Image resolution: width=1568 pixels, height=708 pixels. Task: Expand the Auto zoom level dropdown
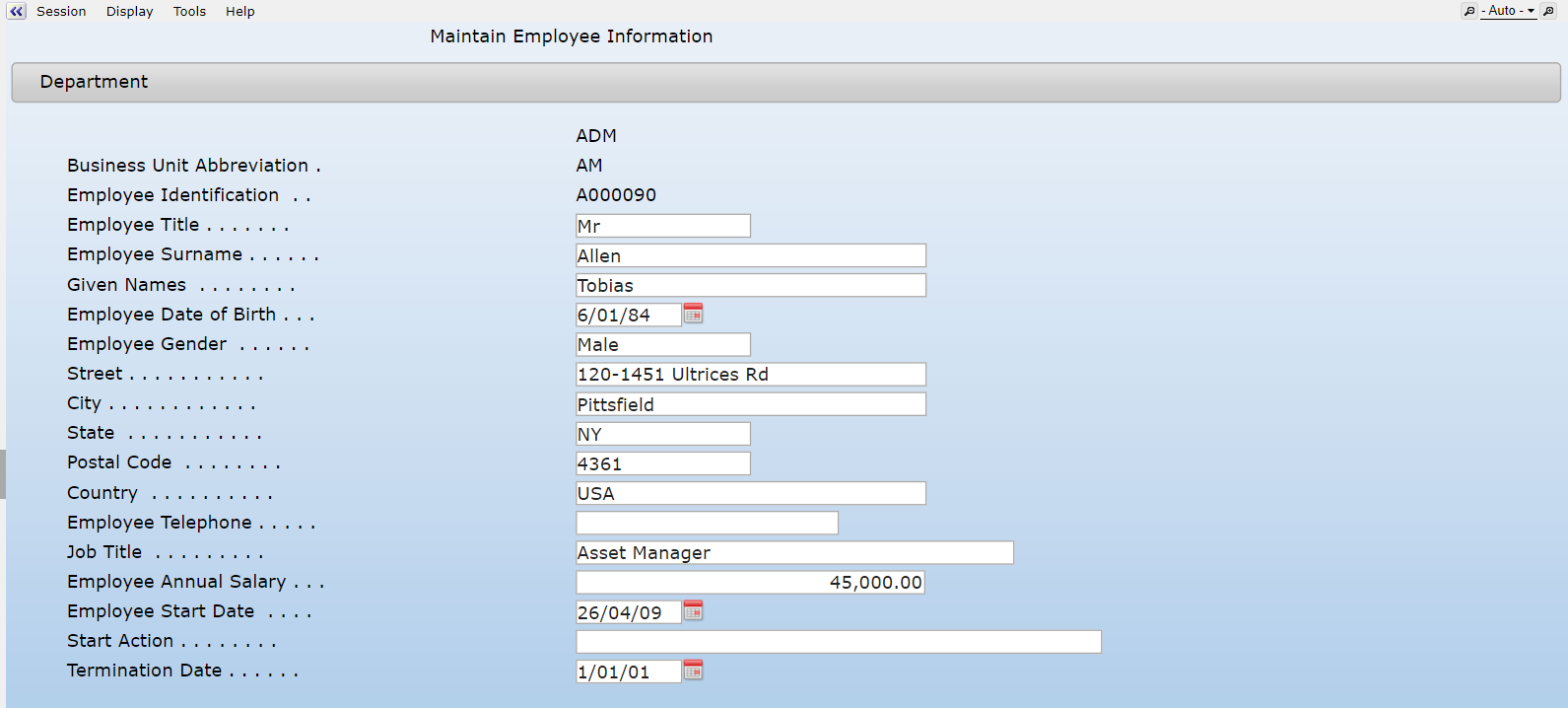tap(1510, 11)
